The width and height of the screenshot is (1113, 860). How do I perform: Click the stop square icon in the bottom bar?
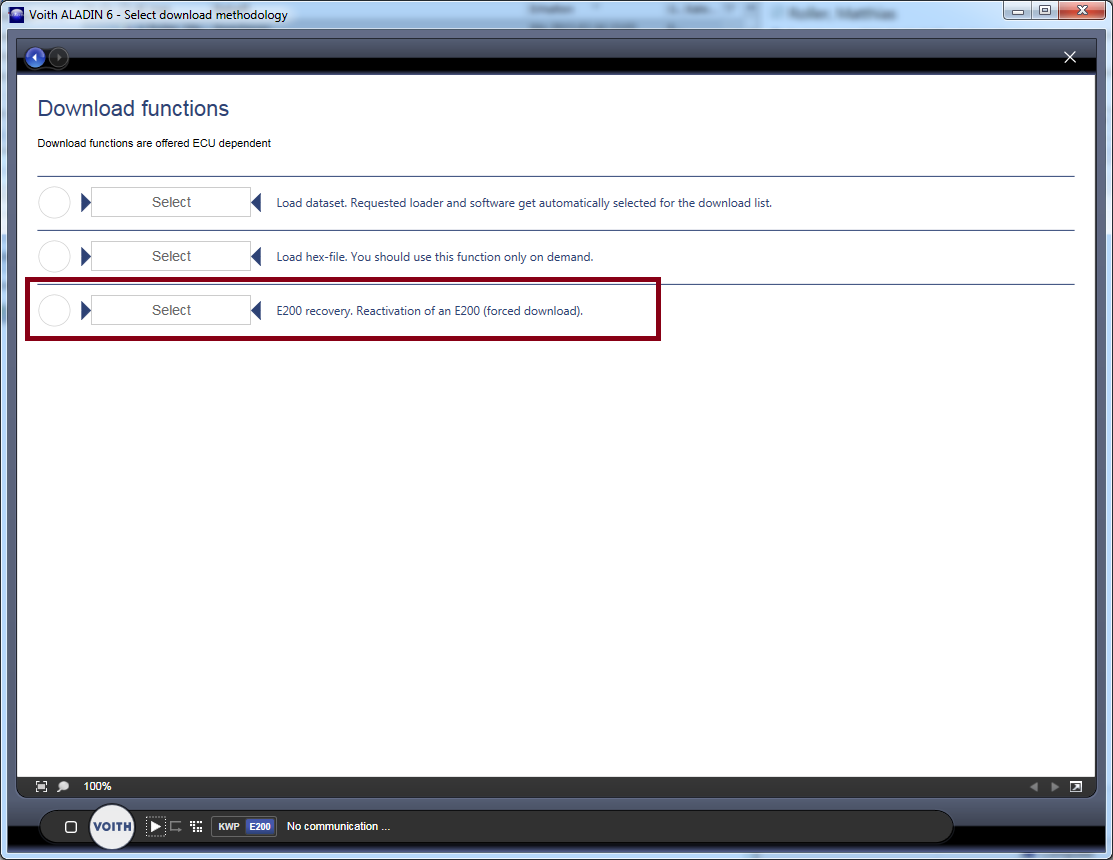(x=71, y=827)
